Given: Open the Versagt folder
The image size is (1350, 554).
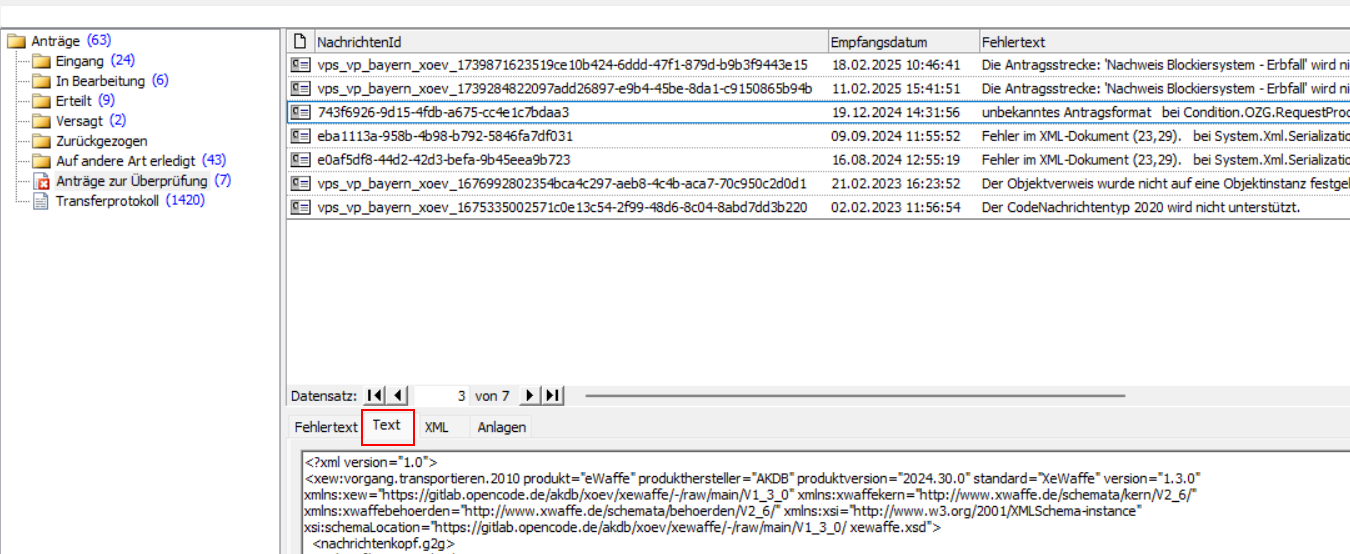Looking at the screenshot, I should point(79,121).
